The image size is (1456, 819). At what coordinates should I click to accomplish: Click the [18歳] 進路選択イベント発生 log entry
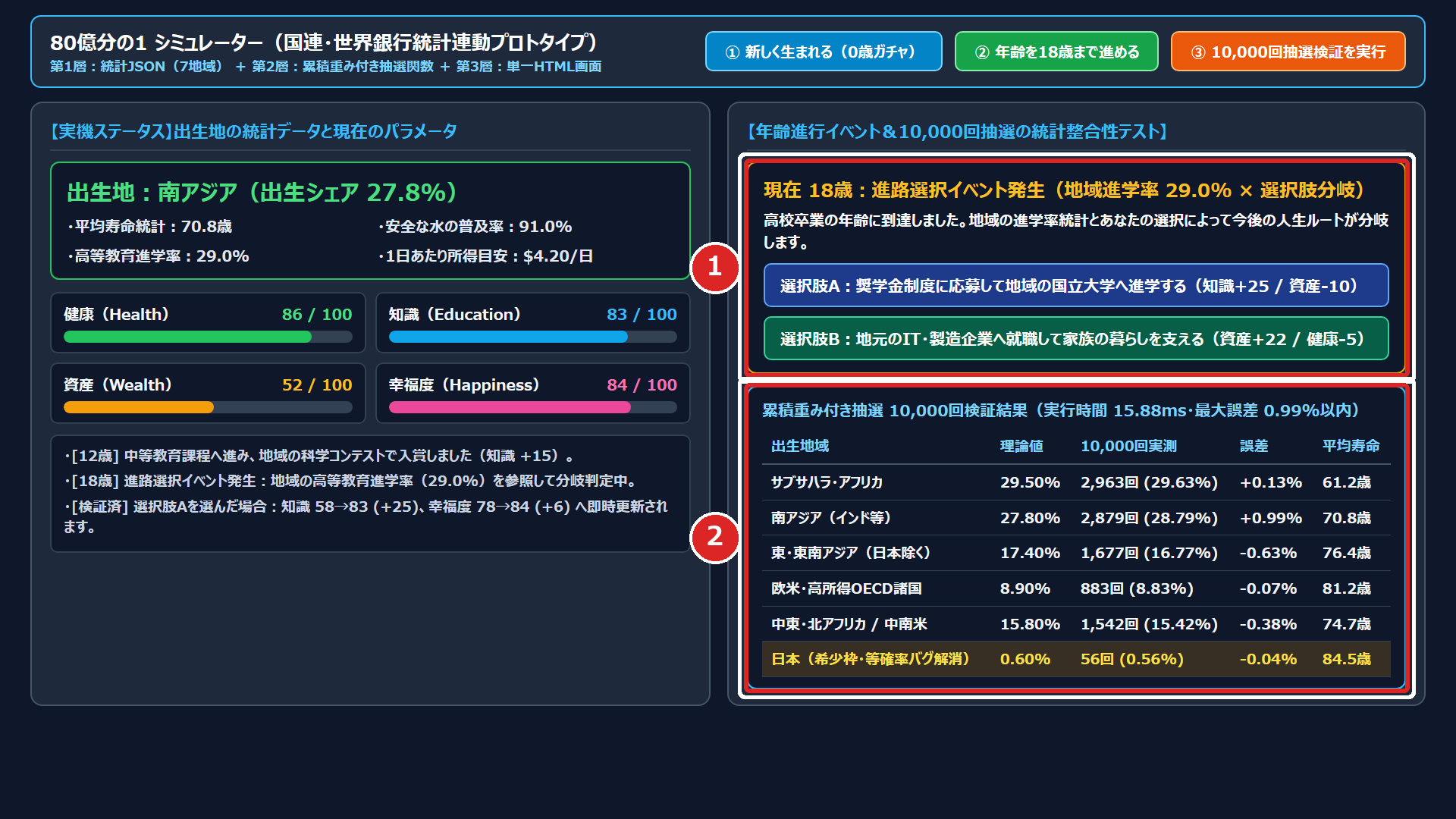point(353,480)
